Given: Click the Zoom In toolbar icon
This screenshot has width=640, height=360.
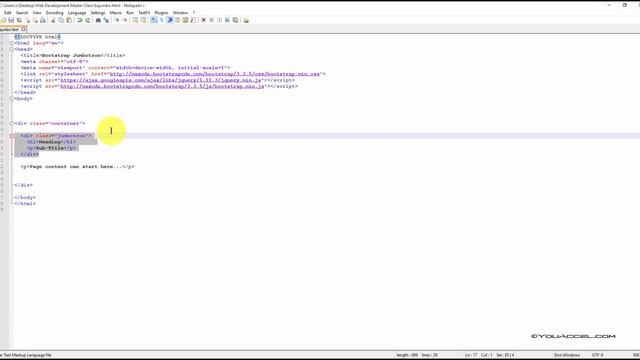Looking at the screenshot, I should pos(117,20).
